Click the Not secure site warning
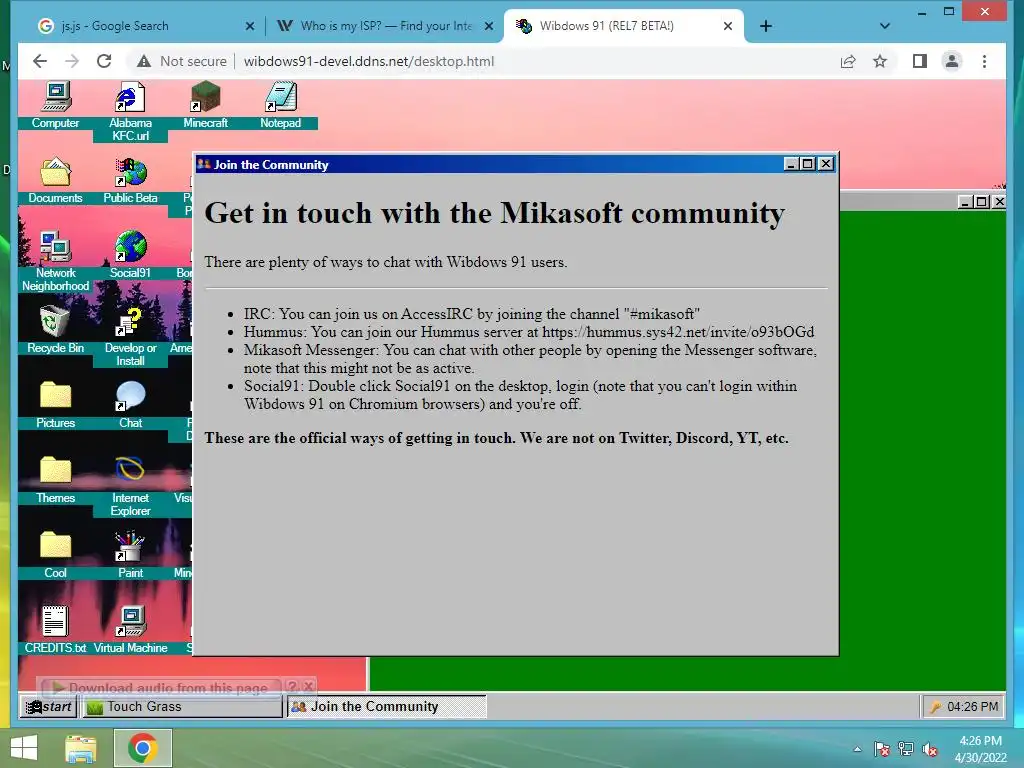Image resolution: width=1024 pixels, height=768 pixels. coord(182,61)
